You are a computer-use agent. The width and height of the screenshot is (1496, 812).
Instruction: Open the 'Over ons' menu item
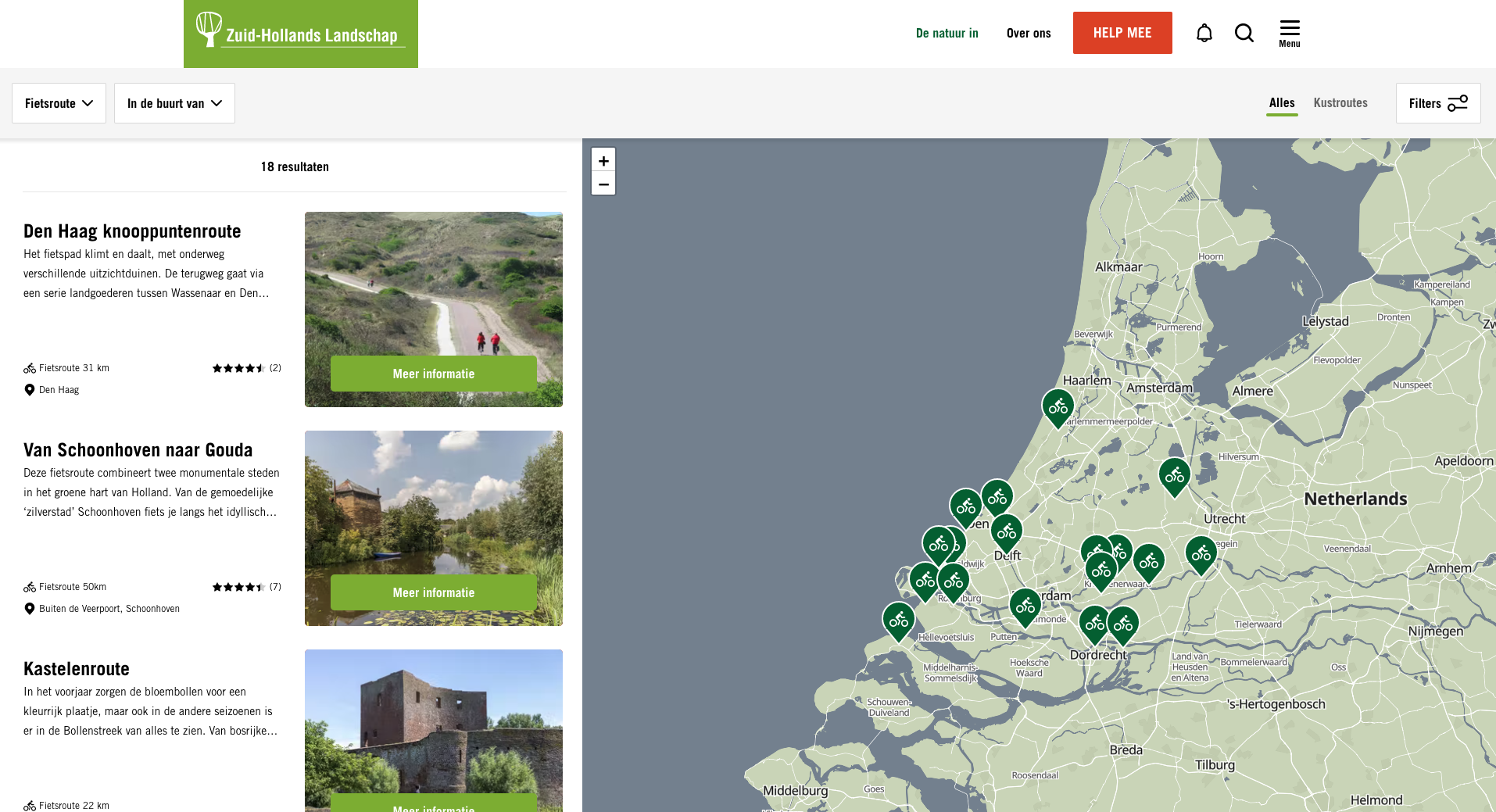[x=1028, y=33]
